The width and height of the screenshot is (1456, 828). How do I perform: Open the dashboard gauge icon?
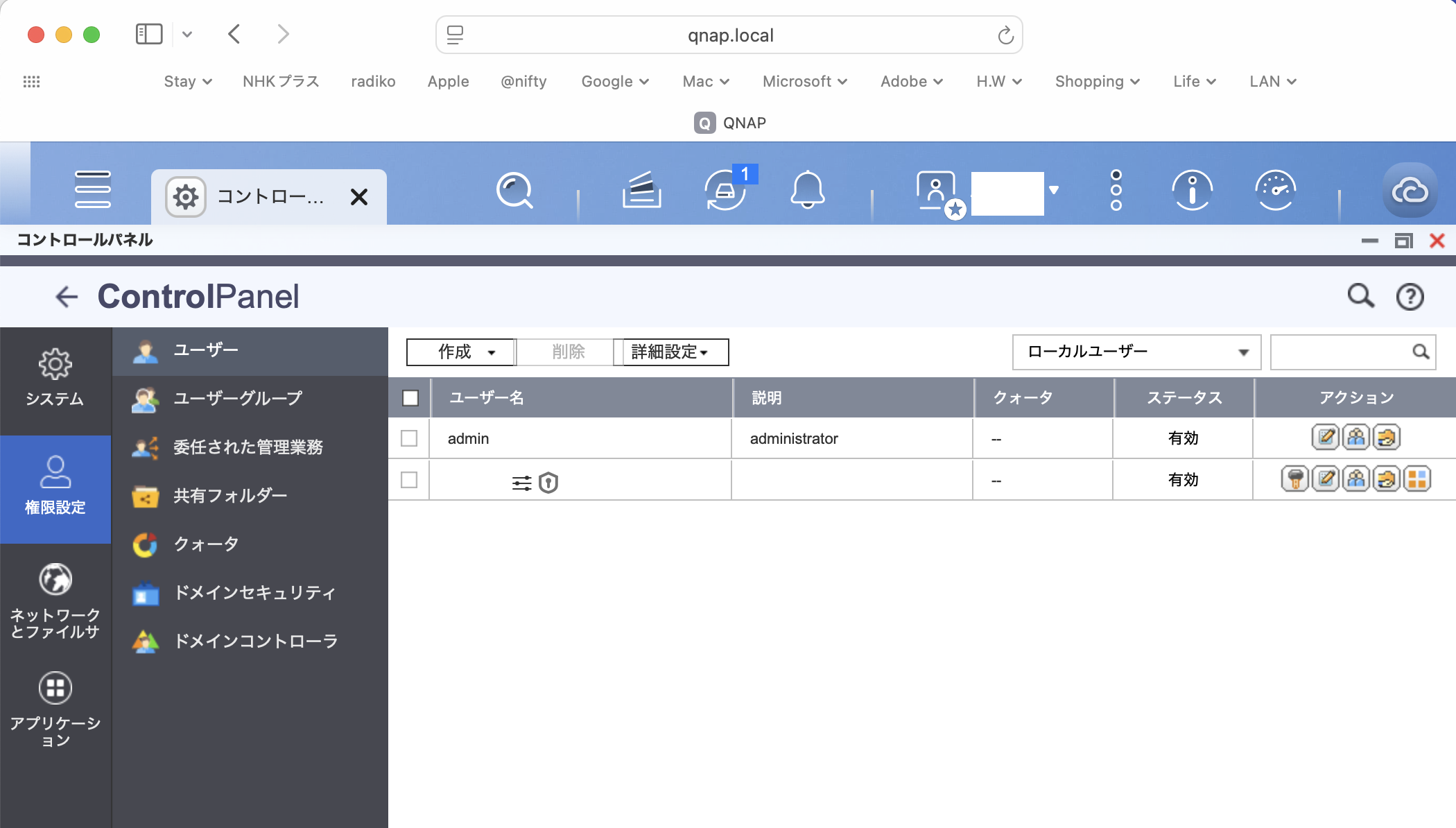[x=1275, y=189]
